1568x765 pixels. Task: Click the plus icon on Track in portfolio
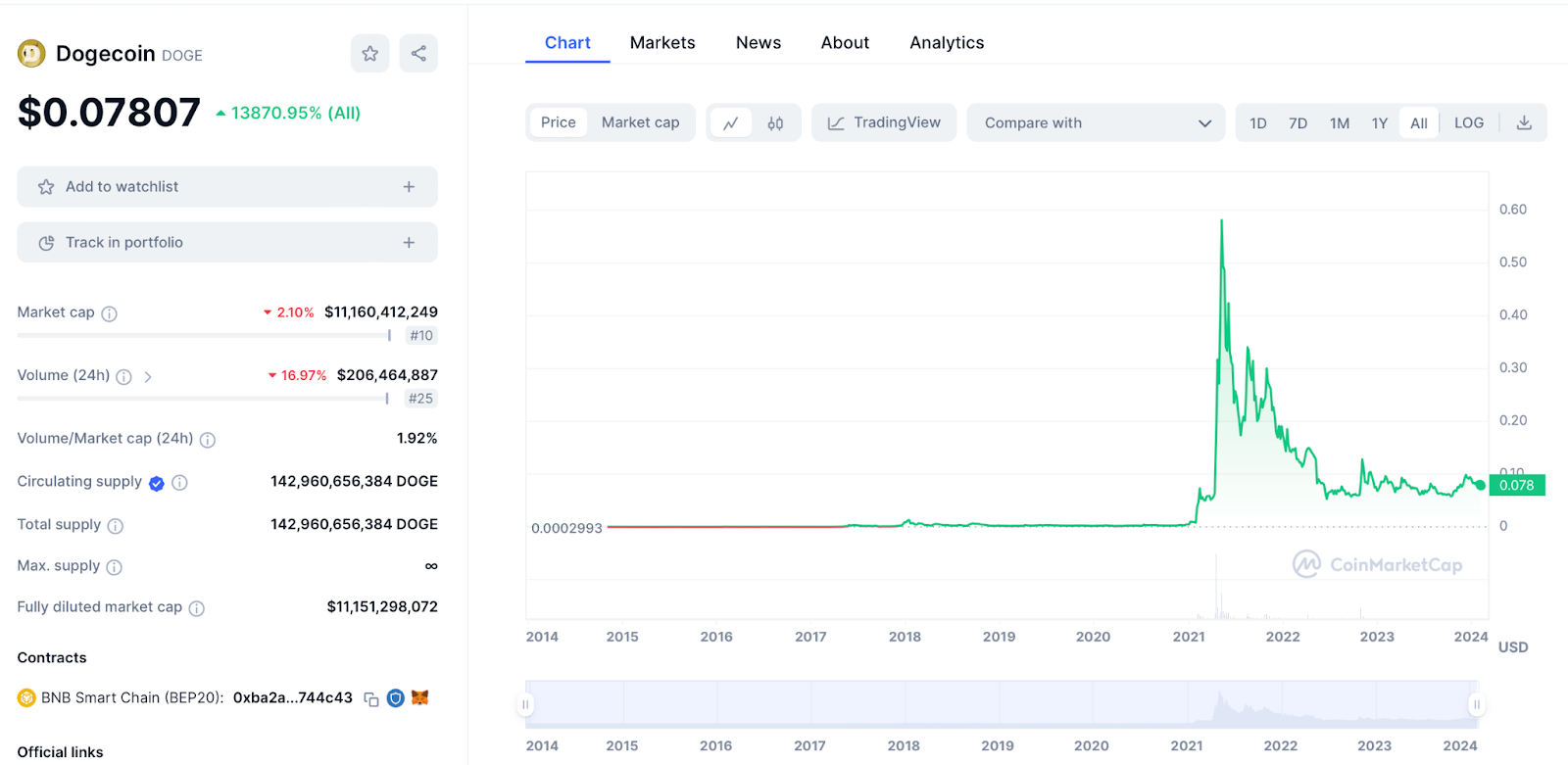click(x=409, y=242)
